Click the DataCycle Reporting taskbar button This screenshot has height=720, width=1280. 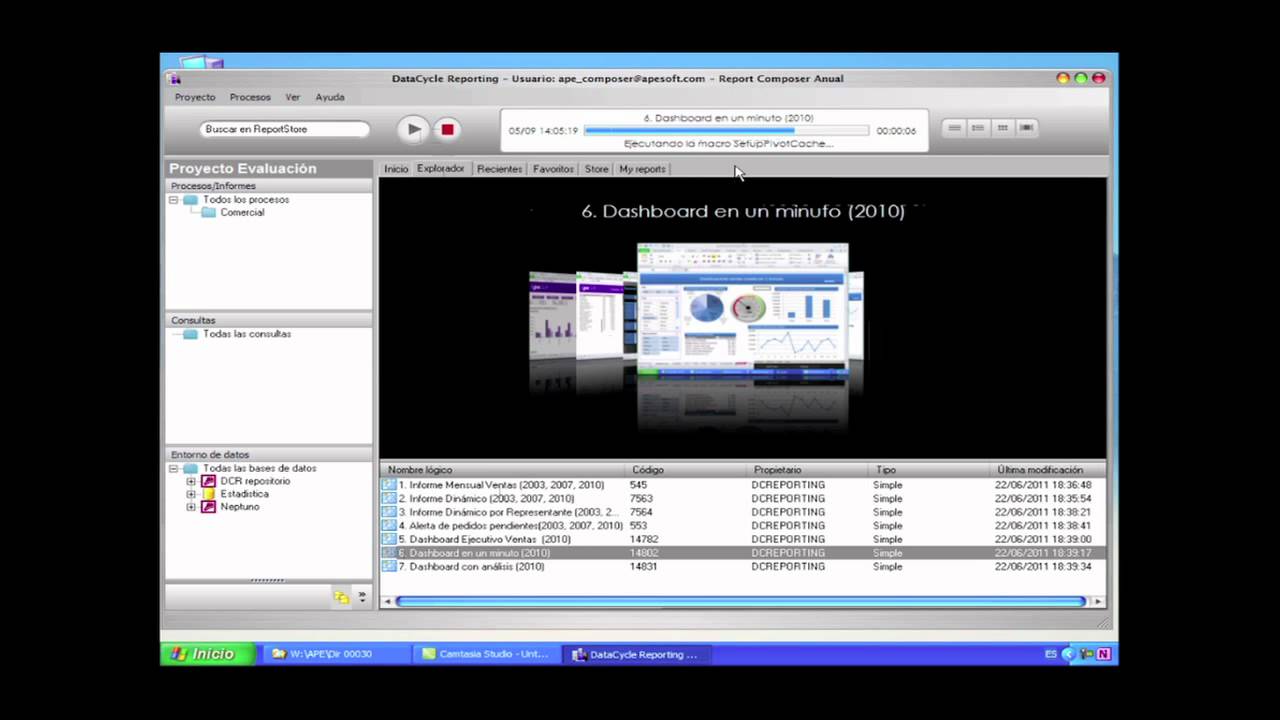[637, 654]
